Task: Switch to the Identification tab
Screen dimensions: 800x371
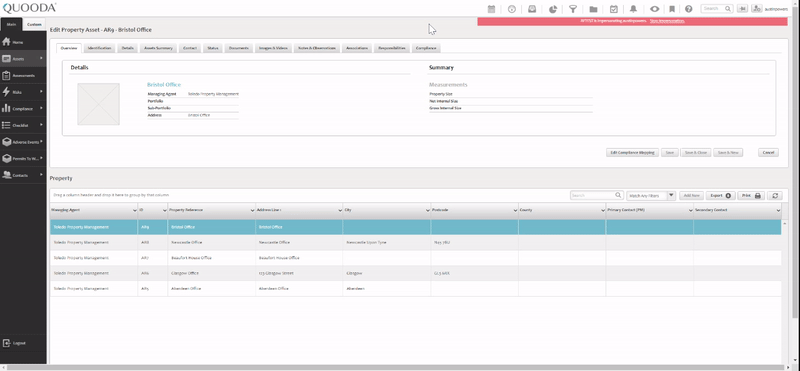Action: (x=99, y=48)
